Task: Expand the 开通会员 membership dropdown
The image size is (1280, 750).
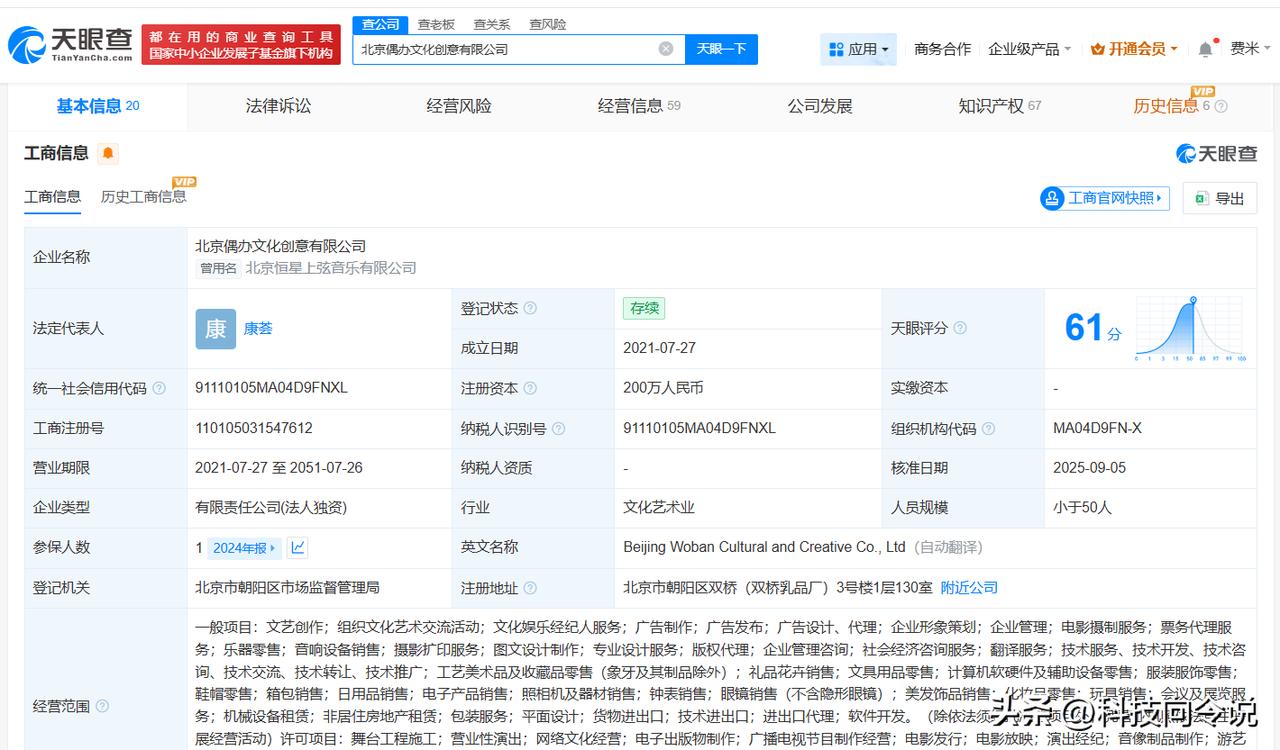Action: [x=1134, y=49]
